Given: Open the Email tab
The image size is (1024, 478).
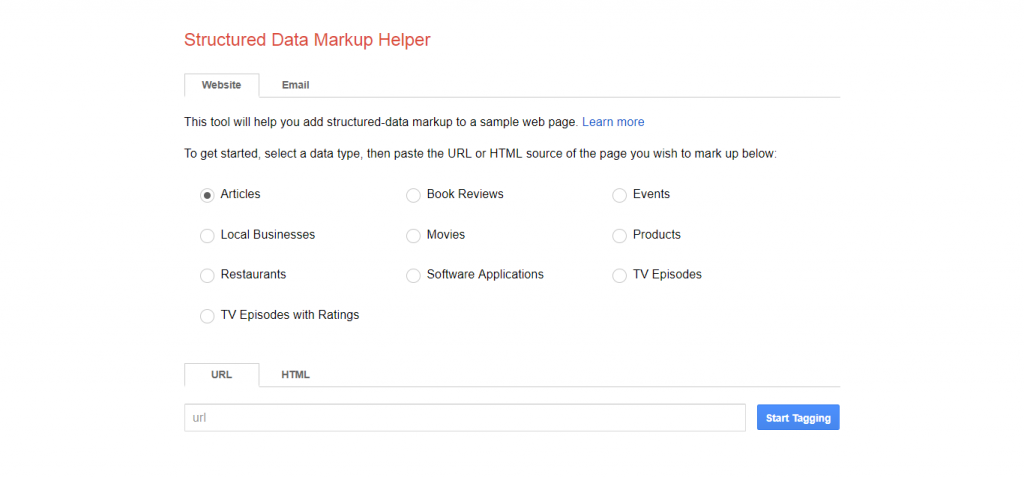Looking at the screenshot, I should 295,85.
